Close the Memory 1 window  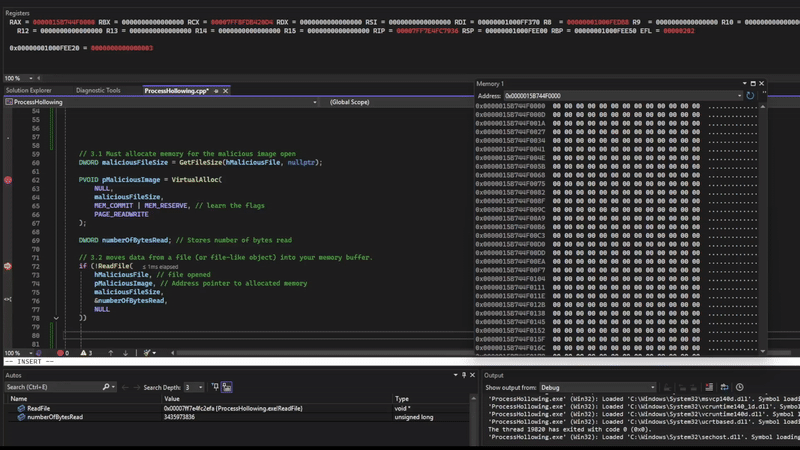tap(762, 83)
